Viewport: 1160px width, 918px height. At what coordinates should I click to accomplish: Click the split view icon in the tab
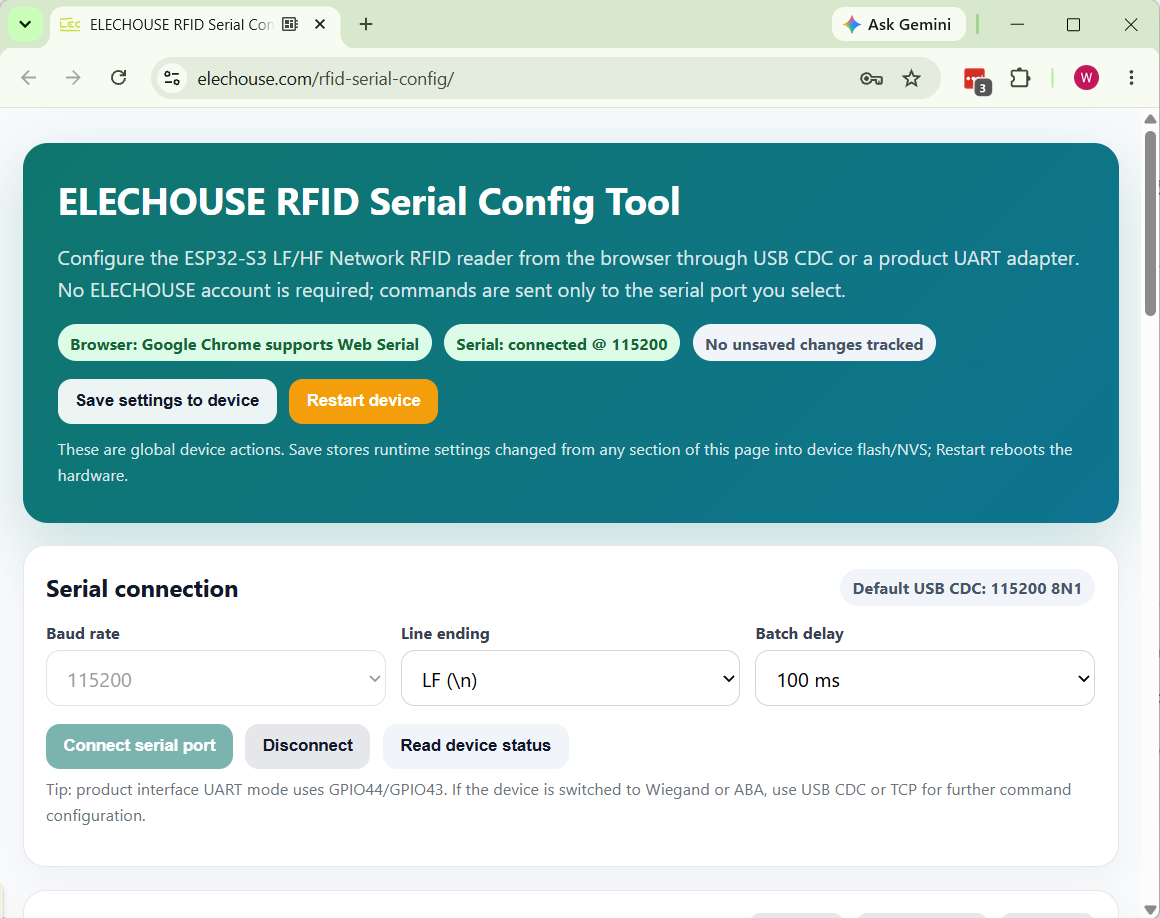click(x=290, y=24)
